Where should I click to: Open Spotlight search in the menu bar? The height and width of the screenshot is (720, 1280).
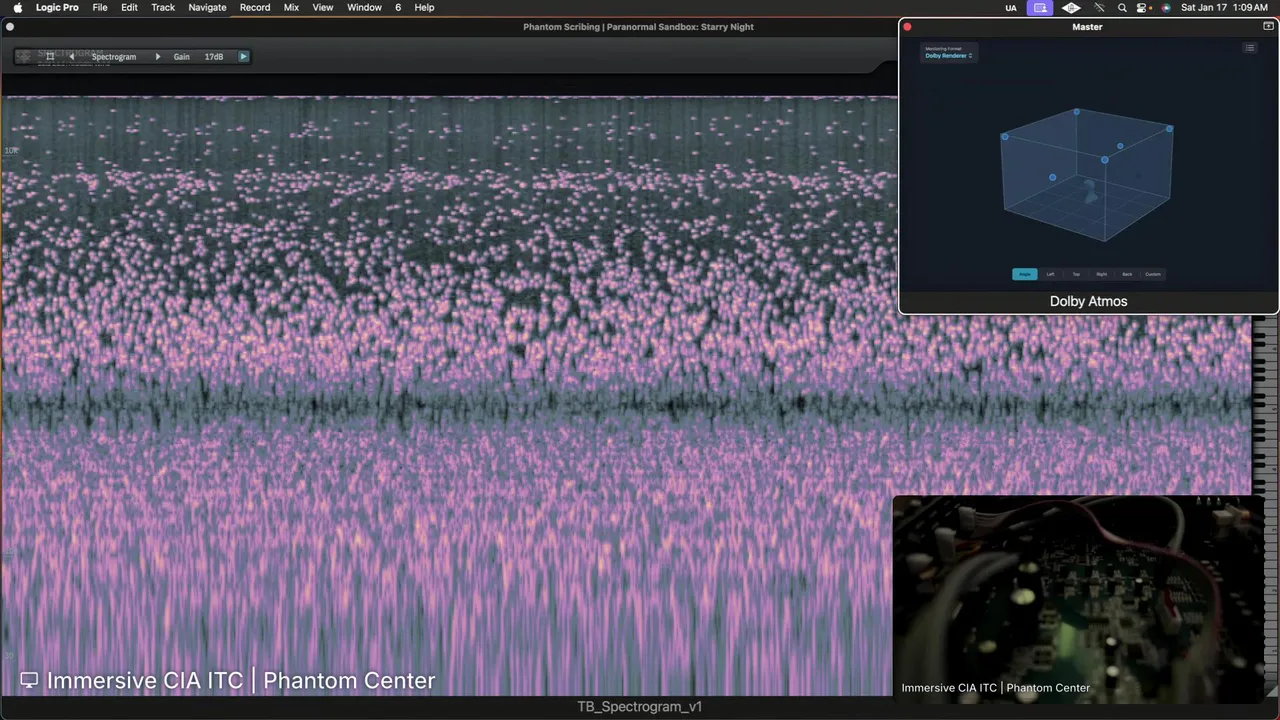coord(1122,8)
